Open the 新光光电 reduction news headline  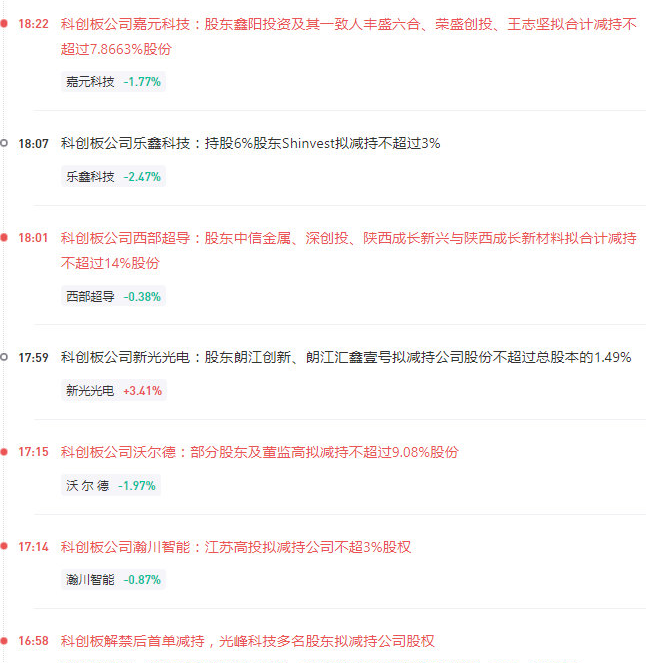pyautogui.click(x=345, y=357)
